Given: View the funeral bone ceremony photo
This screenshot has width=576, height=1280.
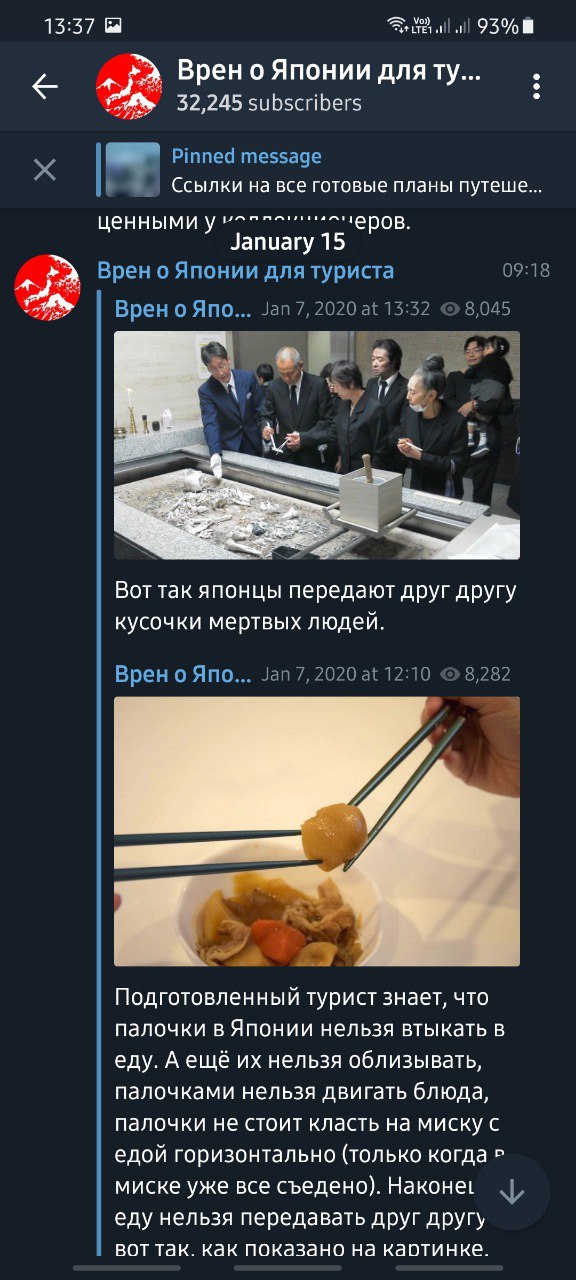Looking at the screenshot, I should [x=317, y=445].
